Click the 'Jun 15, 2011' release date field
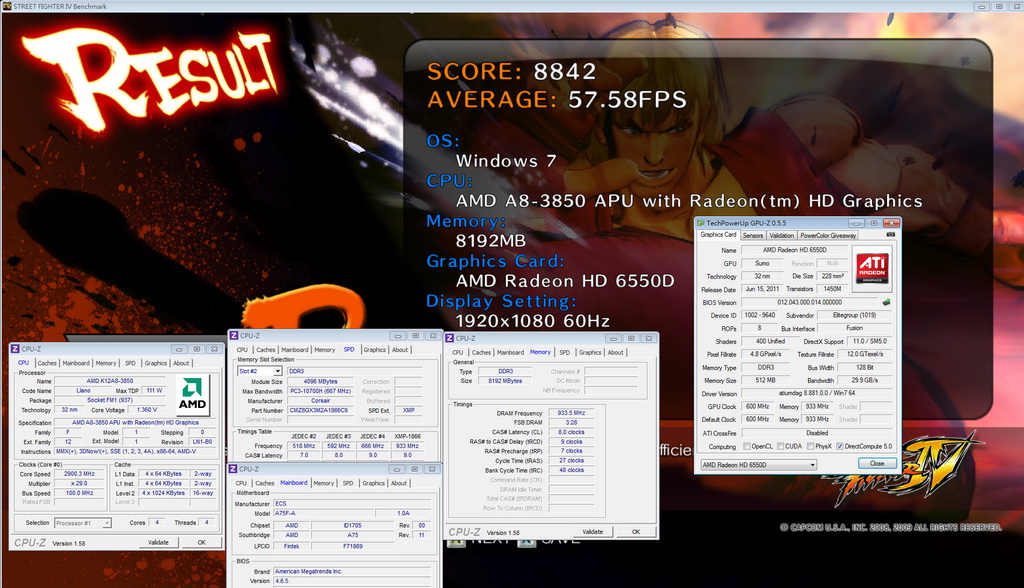This screenshot has height=588, width=1024. 762,289
